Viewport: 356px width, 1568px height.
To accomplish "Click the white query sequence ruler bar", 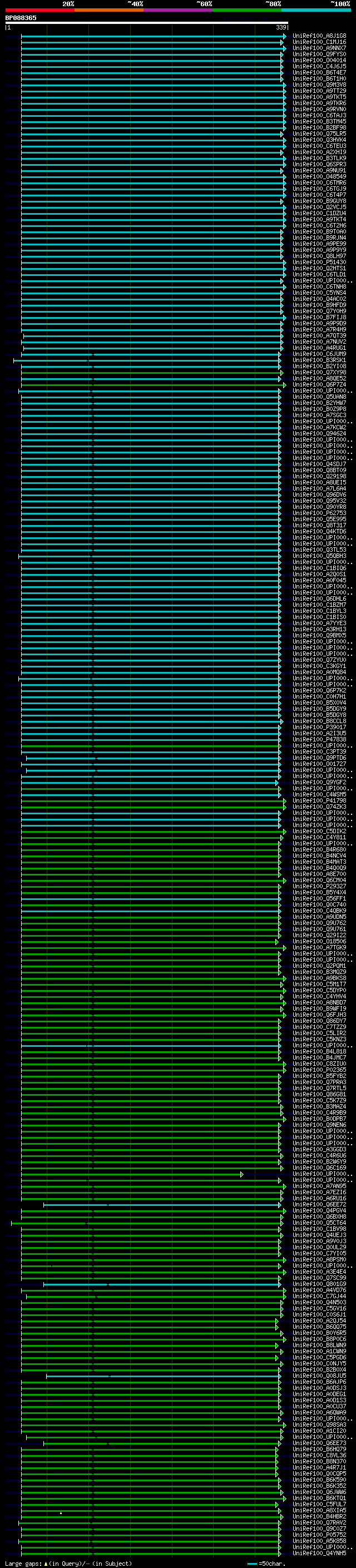I will click(x=147, y=22).
